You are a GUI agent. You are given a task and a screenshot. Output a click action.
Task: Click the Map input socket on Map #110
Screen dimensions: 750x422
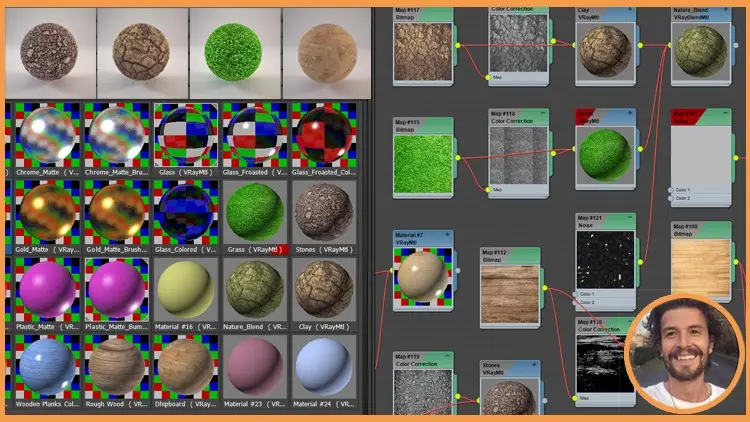575,398
